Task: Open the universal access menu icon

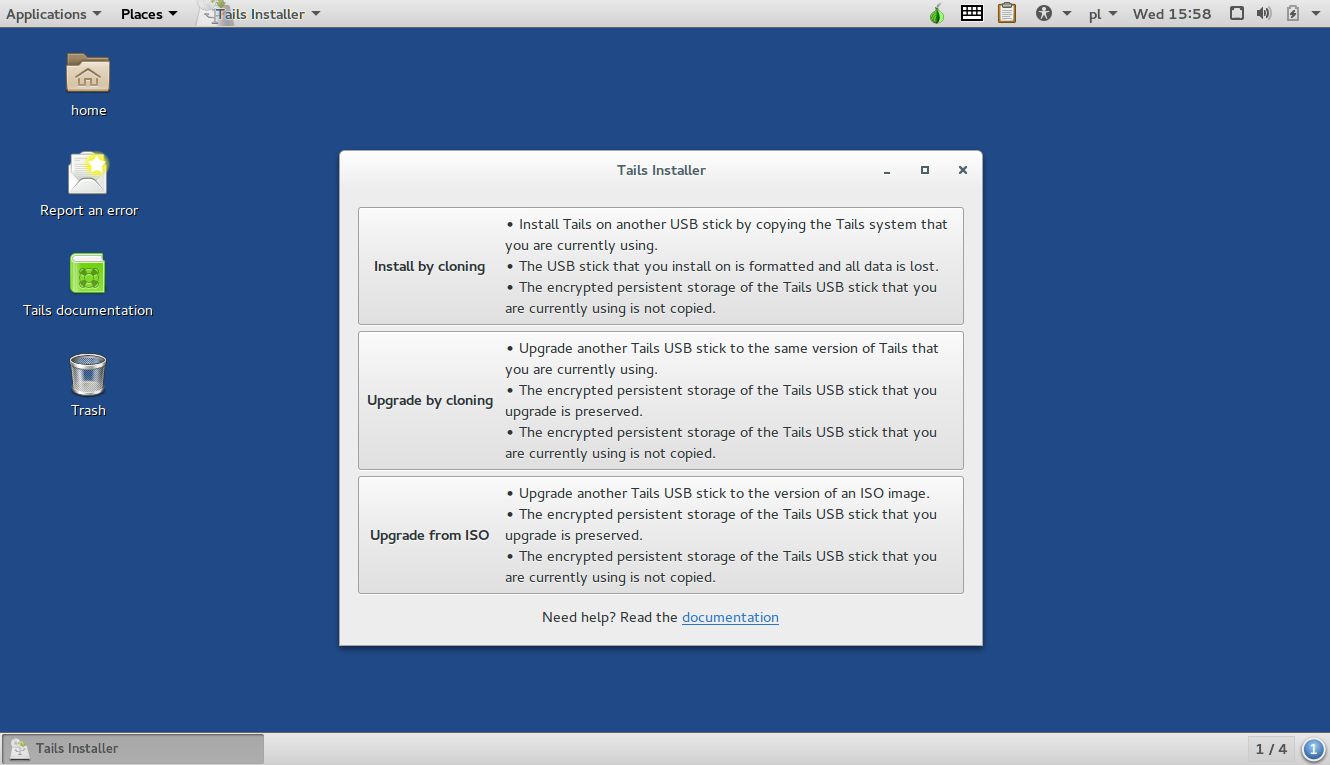Action: pos(1044,14)
